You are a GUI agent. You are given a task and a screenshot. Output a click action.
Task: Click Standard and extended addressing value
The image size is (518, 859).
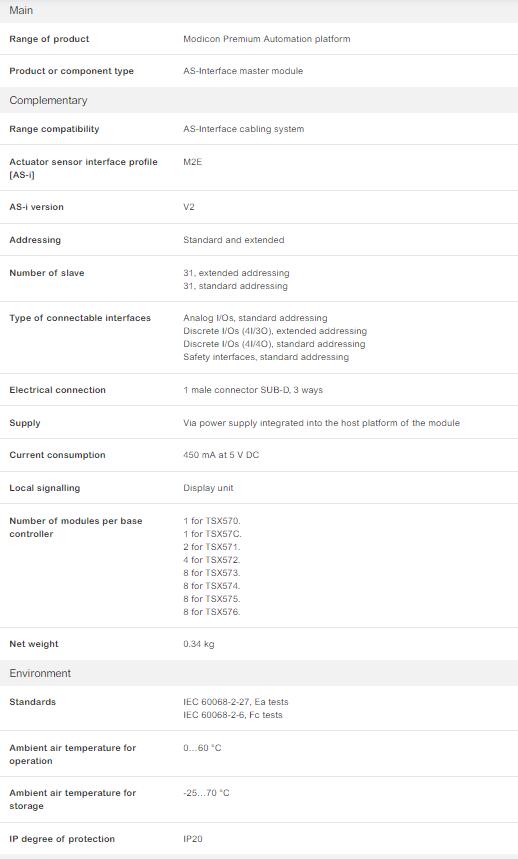point(234,239)
